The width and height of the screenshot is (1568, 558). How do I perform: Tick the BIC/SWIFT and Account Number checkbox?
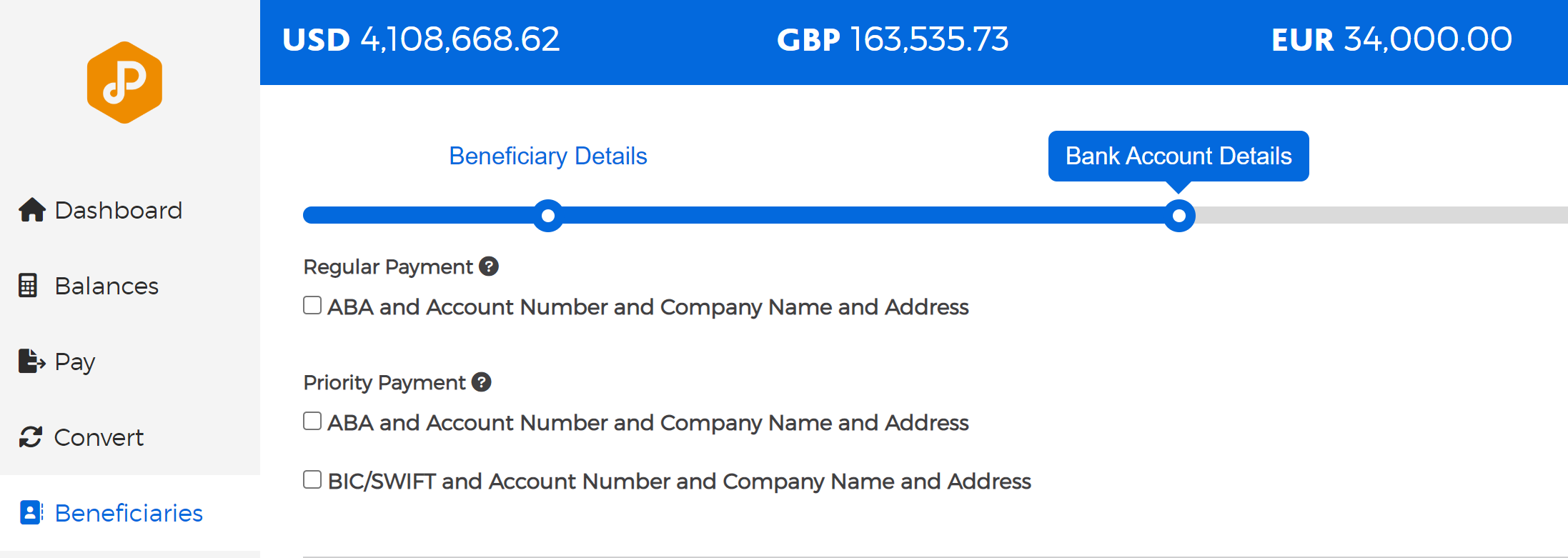point(312,480)
